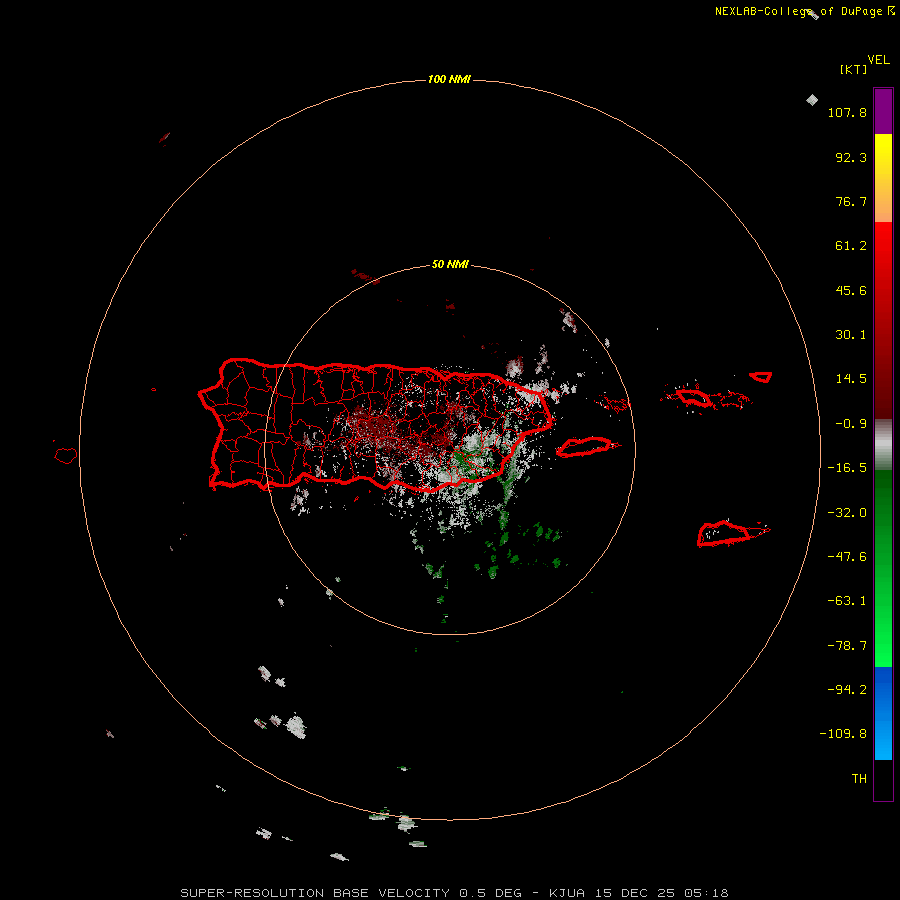Click the 61.2 scale value

(x=851, y=246)
